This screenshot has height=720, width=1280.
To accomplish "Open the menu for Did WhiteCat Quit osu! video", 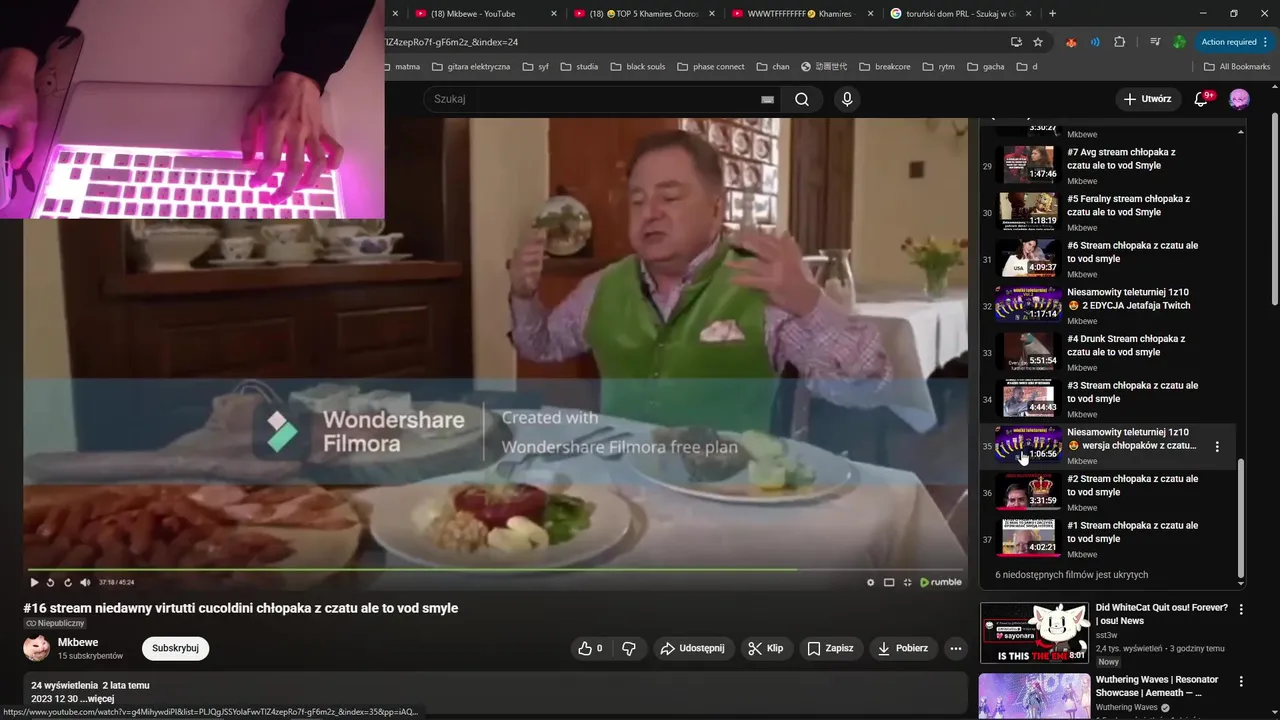I will click(x=1241, y=609).
